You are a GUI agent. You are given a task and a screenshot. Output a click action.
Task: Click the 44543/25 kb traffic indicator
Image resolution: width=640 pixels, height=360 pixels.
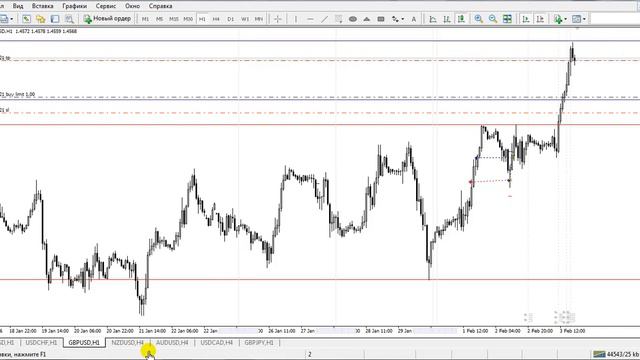pos(623,354)
